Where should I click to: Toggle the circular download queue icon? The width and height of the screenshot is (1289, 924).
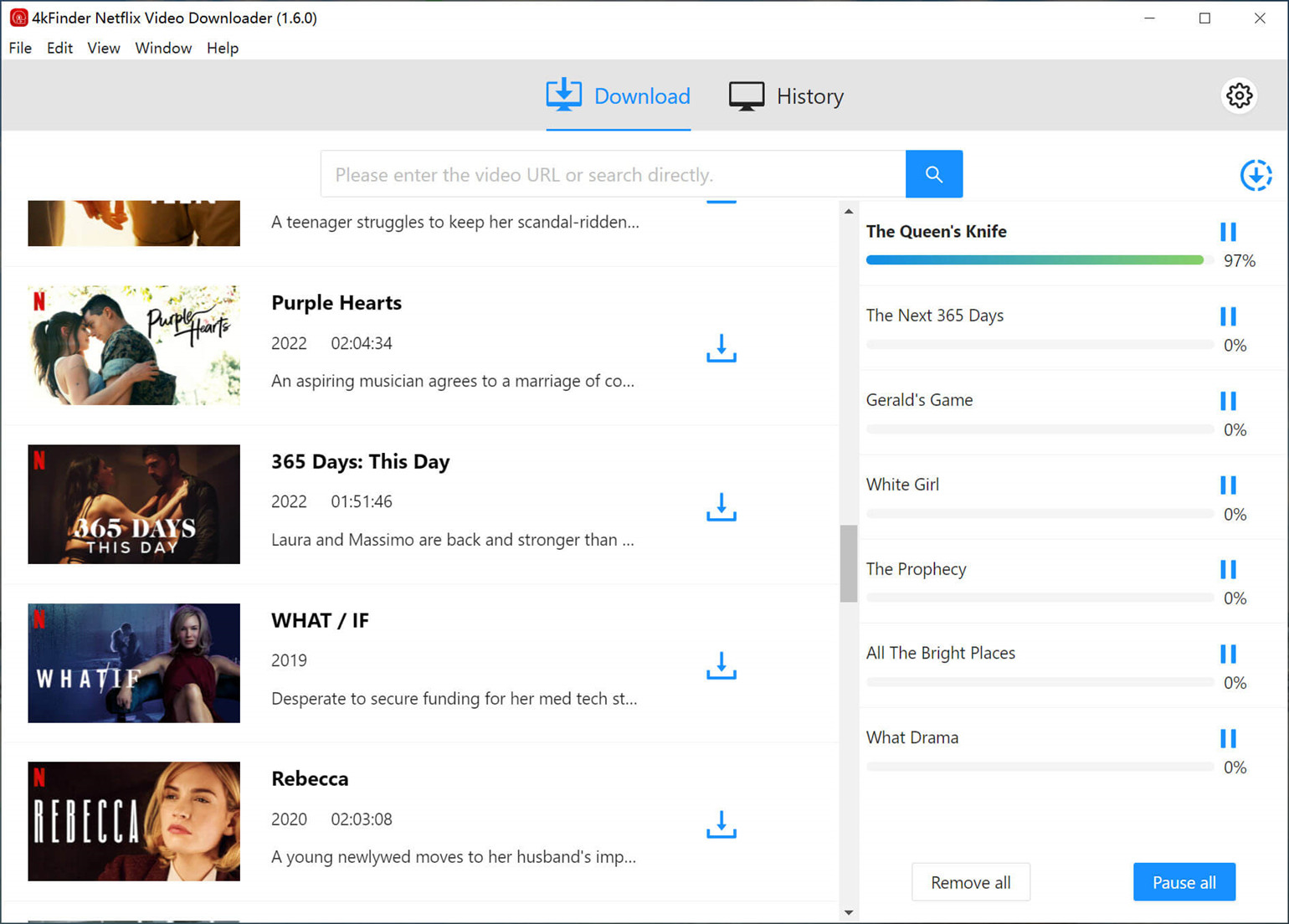pos(1255,175)
